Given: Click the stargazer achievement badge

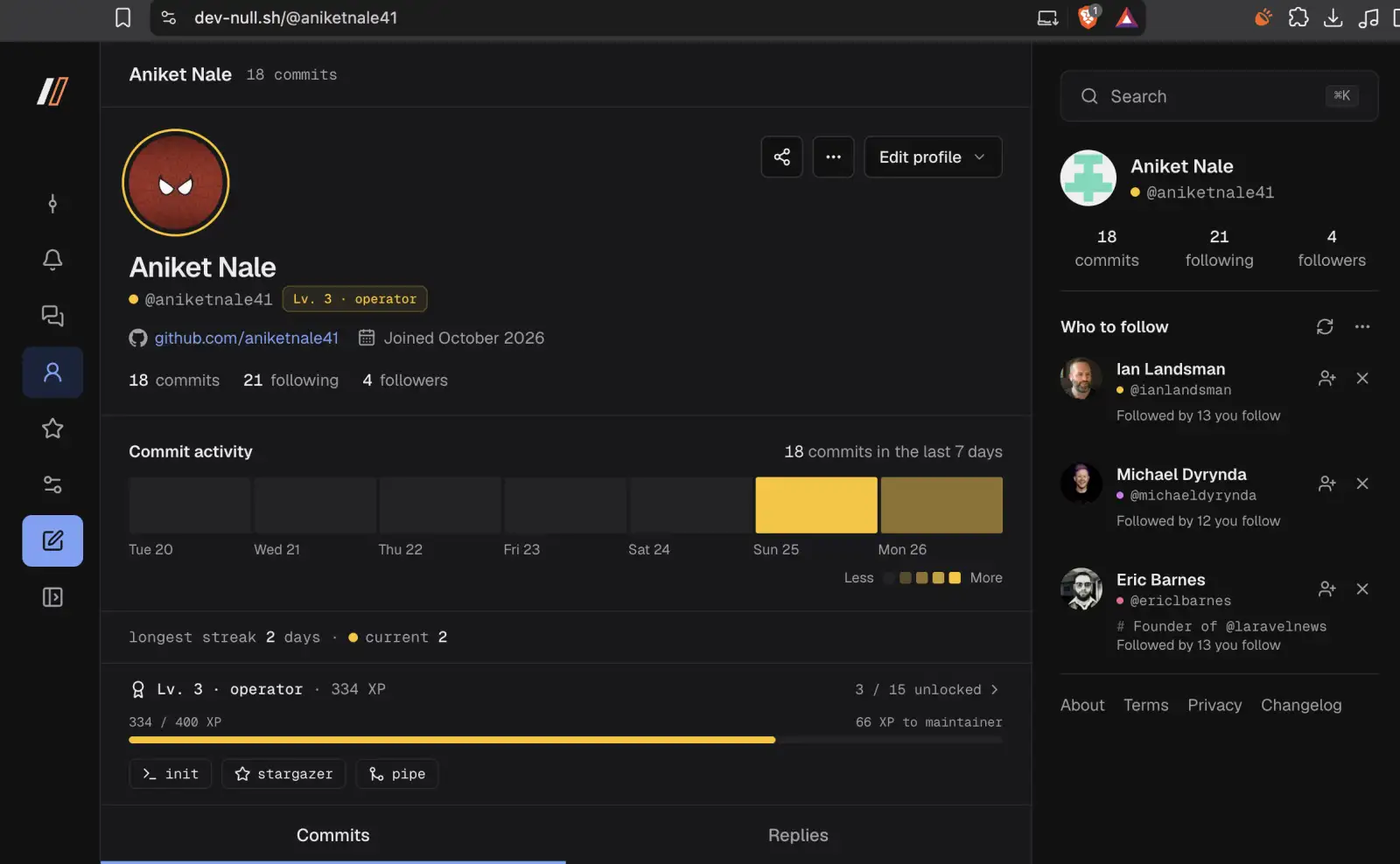Looking at the screenshot, I should [x=283, y=774].
